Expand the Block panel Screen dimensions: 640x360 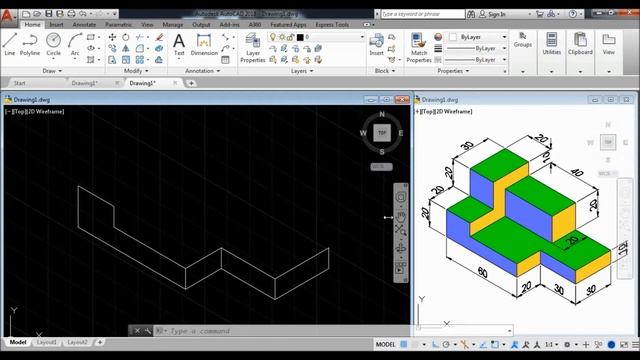385,71
